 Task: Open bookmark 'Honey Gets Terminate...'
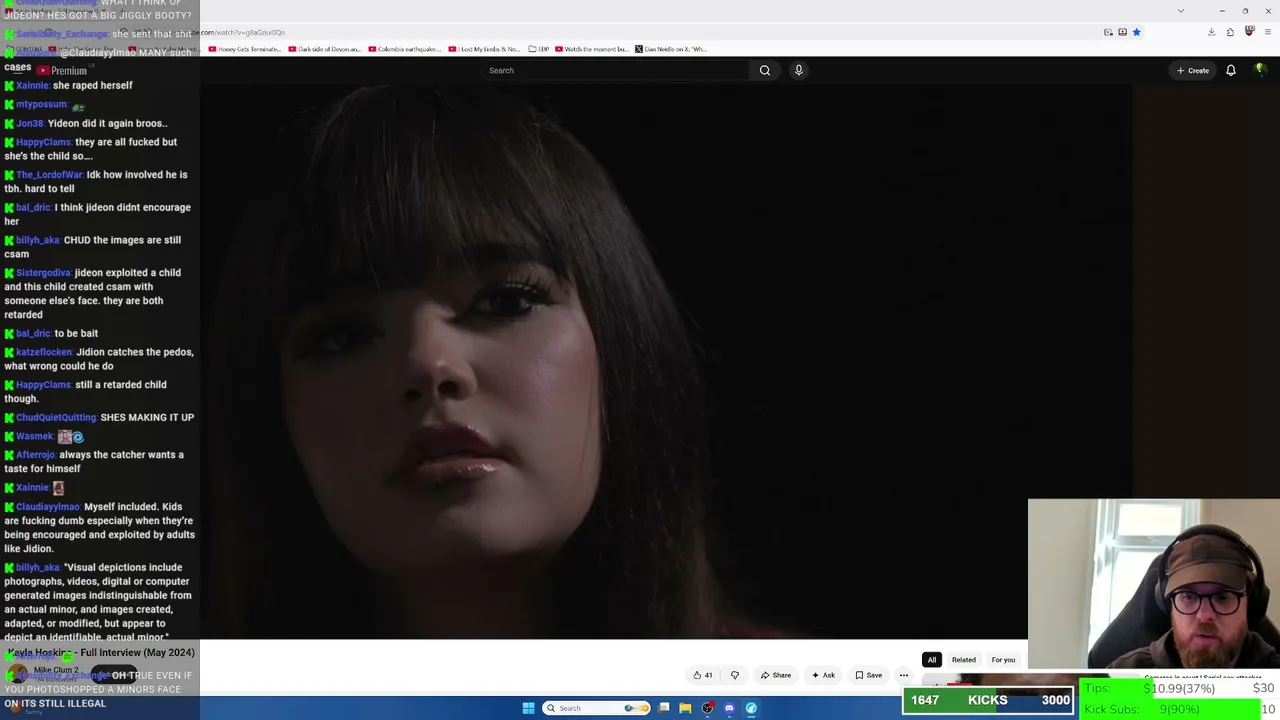(x=245, y=49)
